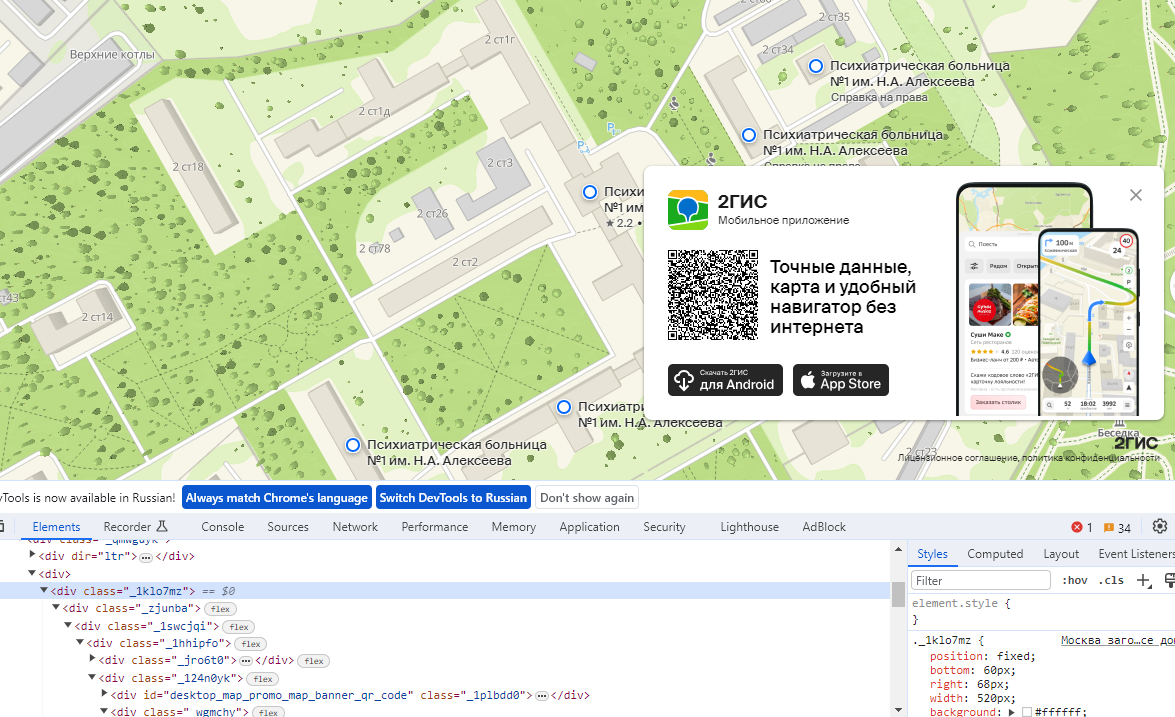This screenshot has width=1175, height=717.
Task: Click the red error count indicator
Action: 1081,527
